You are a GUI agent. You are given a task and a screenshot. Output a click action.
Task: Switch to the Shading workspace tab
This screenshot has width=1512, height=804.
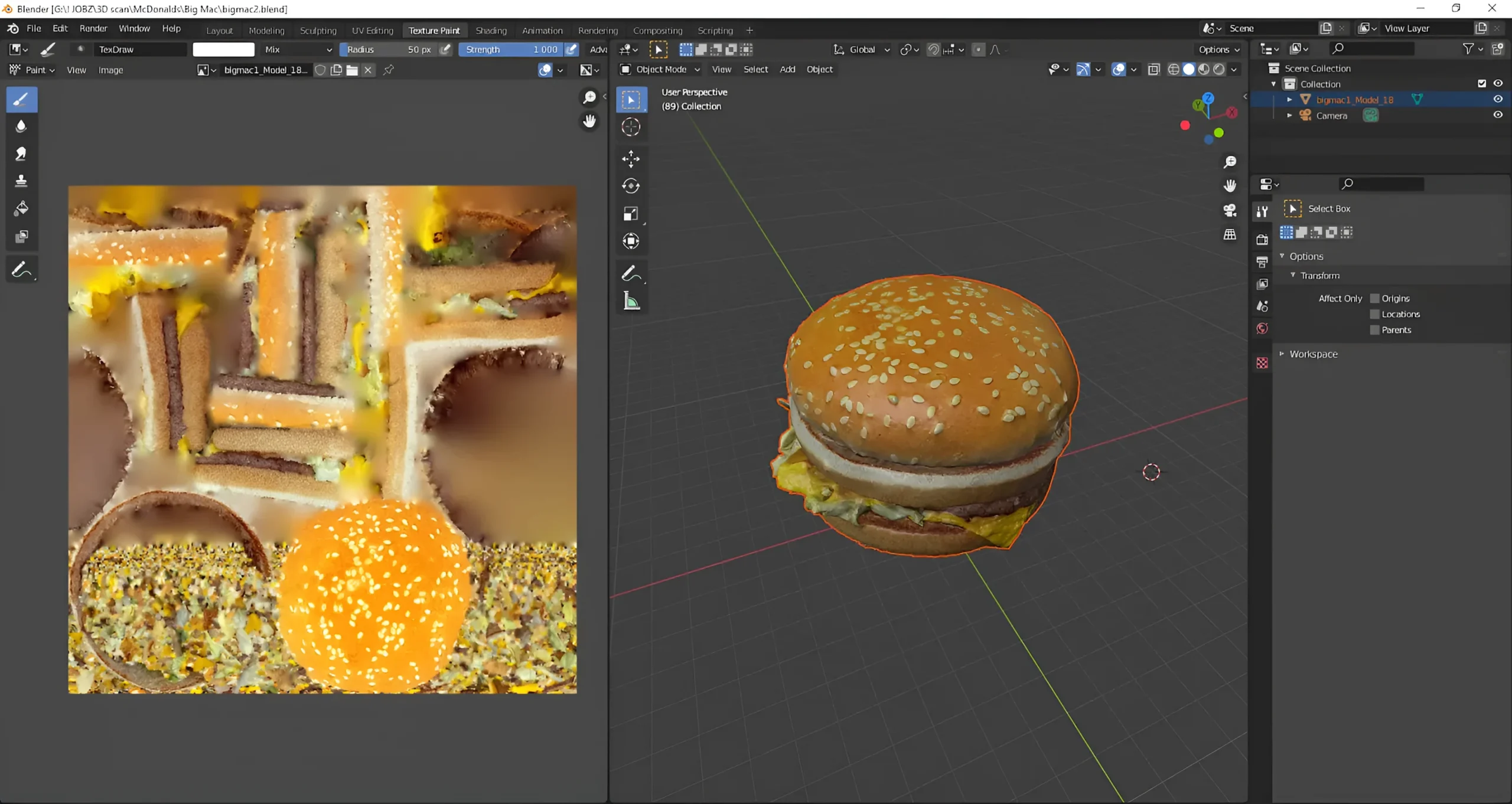(x=491, y=31)
